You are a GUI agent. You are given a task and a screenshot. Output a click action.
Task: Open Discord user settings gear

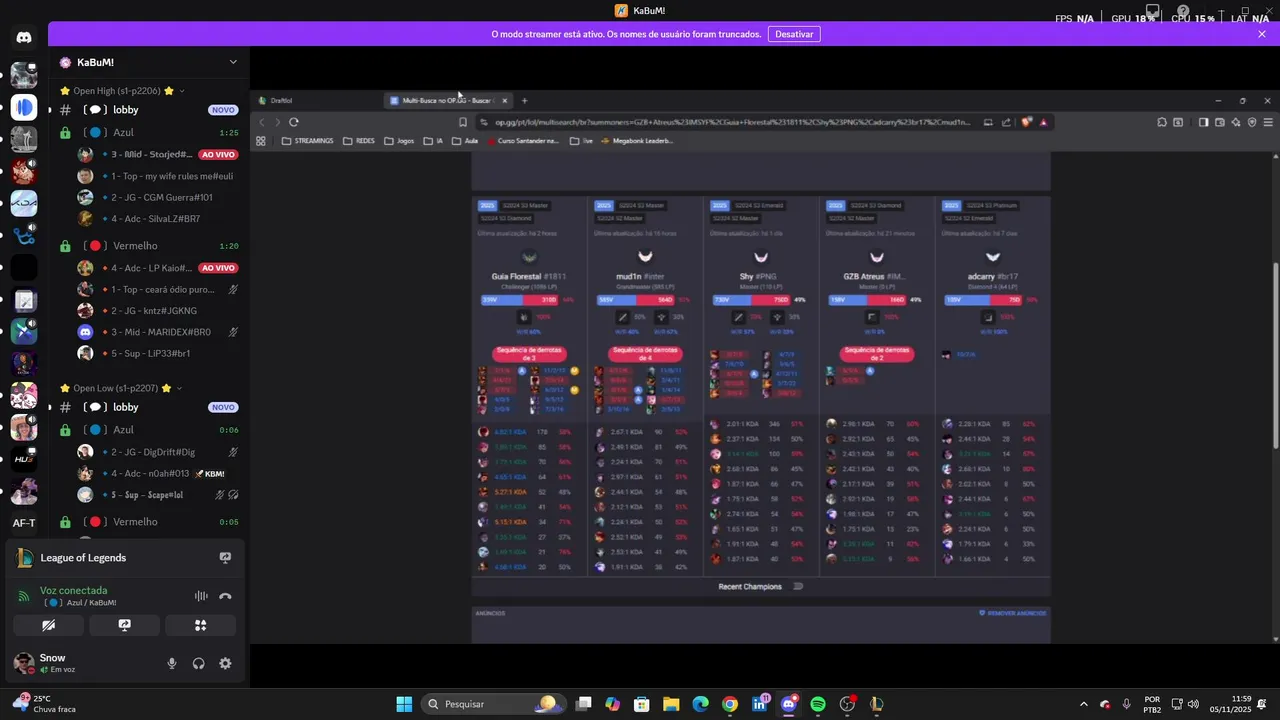[x=225, y=663]
